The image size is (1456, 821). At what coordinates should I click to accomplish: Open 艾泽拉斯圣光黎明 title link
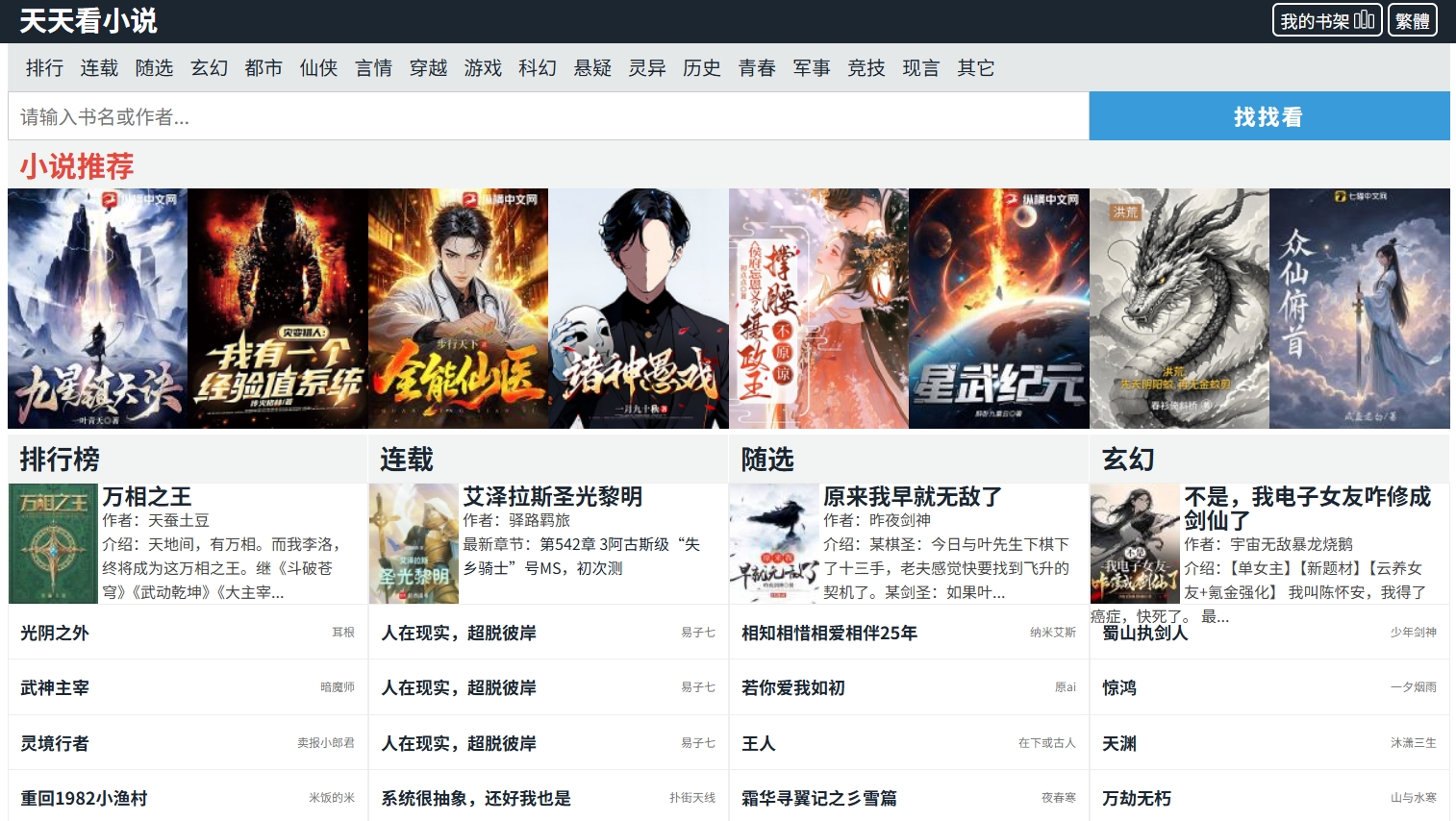tap(553, 497)
